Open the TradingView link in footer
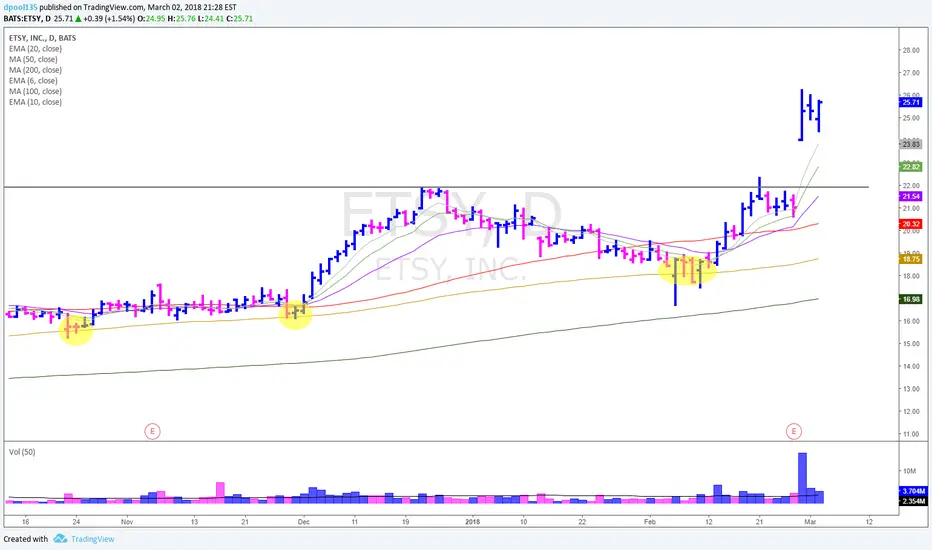 93,539
